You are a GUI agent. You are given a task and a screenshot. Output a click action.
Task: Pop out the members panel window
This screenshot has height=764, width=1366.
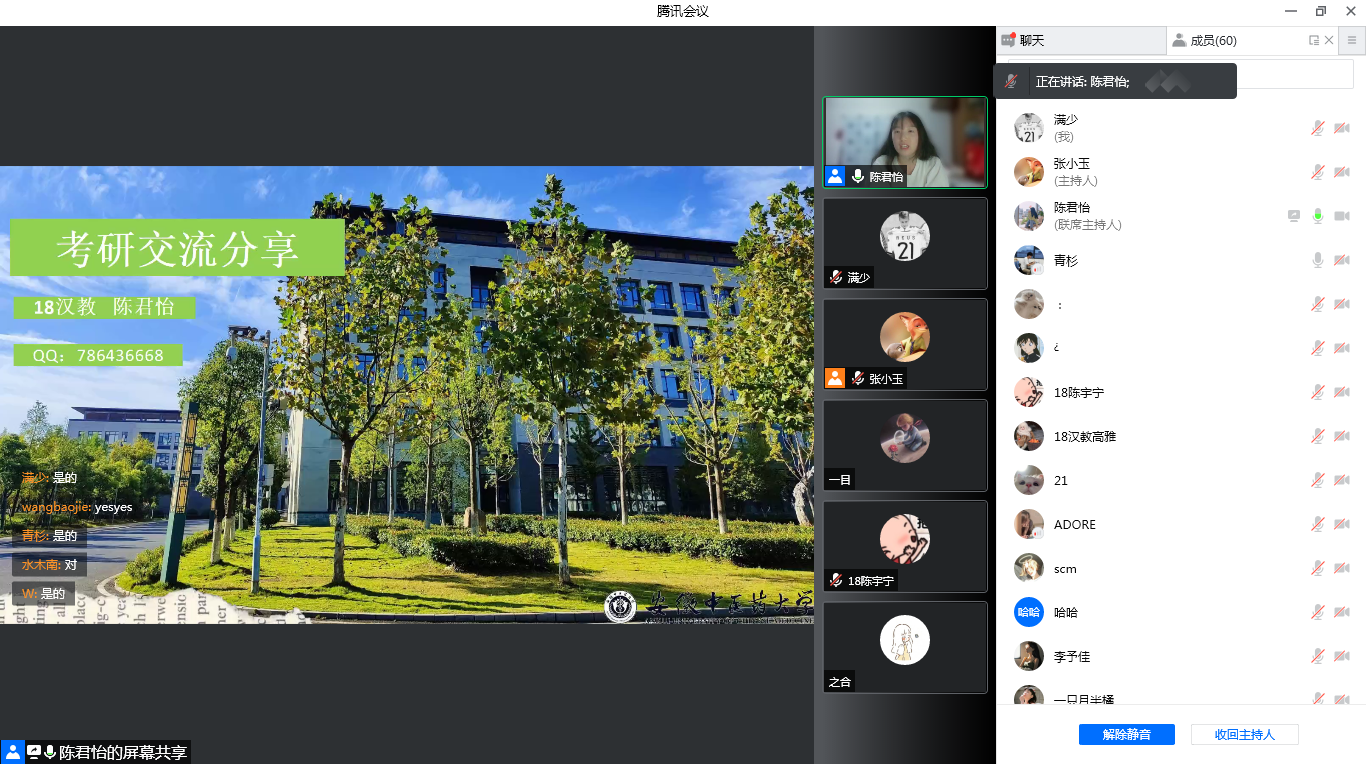coord(1313,41)
